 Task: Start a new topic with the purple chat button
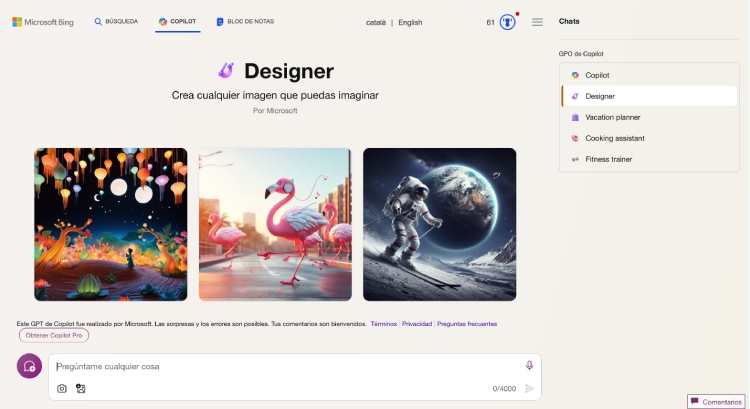[29, 366]
